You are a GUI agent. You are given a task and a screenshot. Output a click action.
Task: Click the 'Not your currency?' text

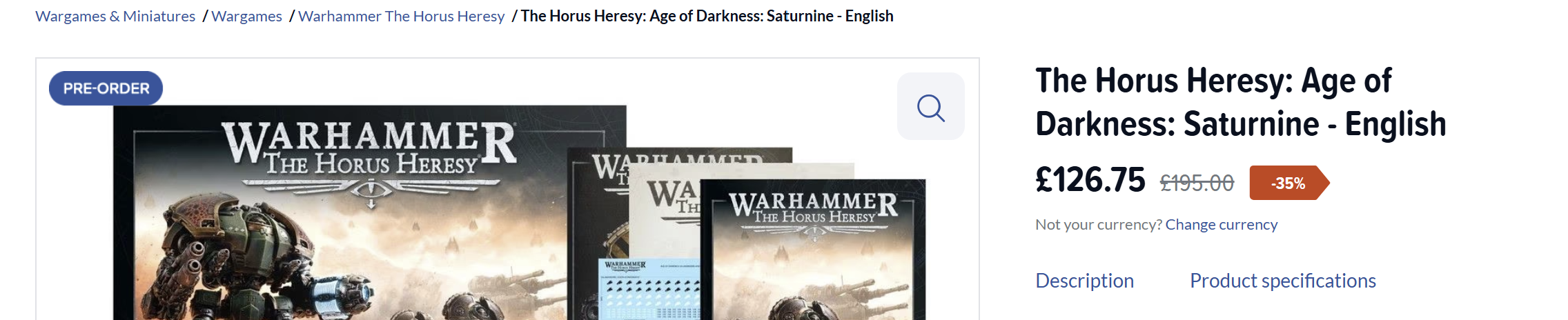click(x=1099, y=224)
